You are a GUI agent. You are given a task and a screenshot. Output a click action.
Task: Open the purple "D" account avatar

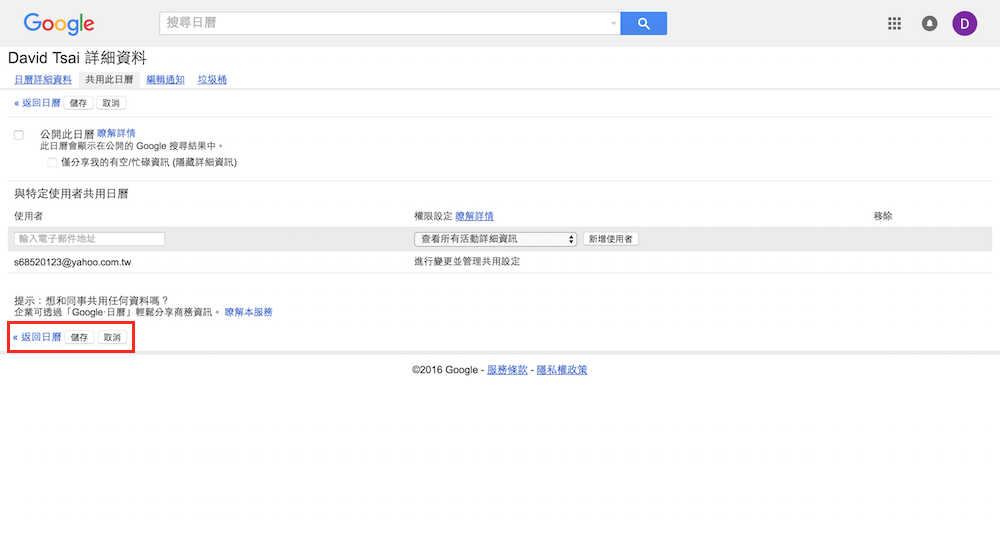pos(964,24)
